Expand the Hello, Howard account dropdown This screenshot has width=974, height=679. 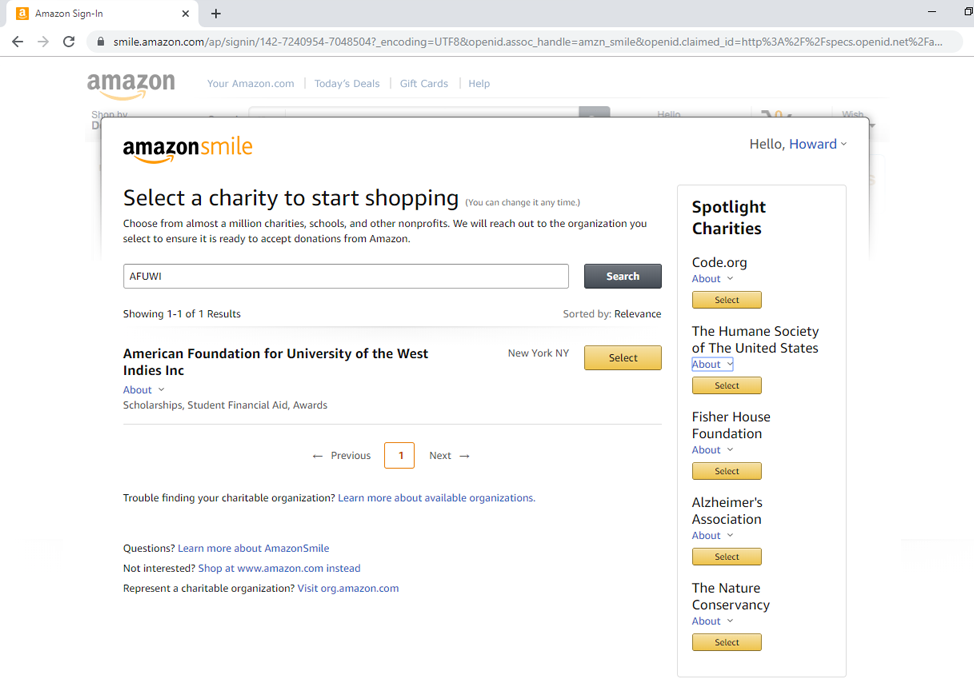coord(798,144)
